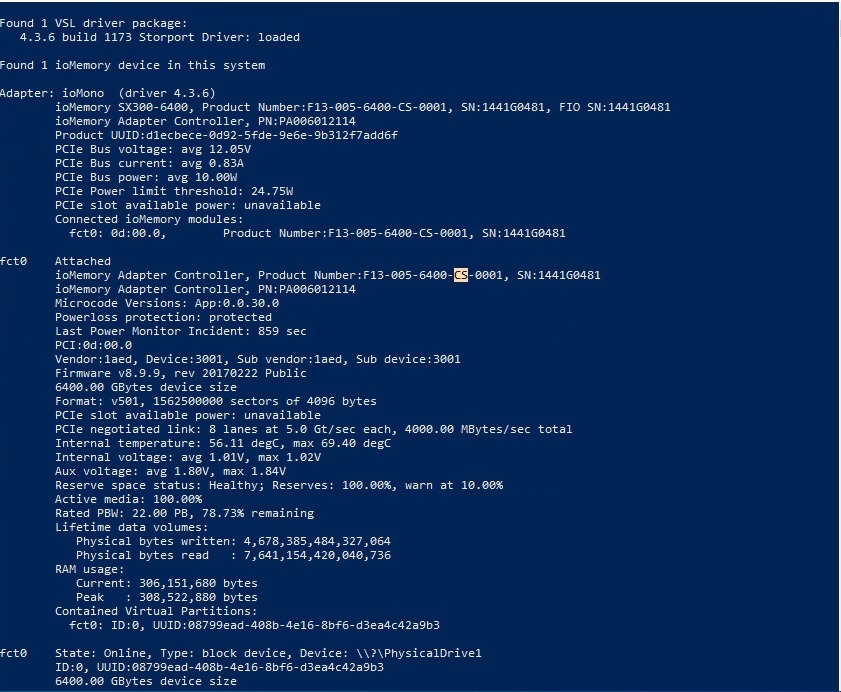Viewport: 841px width, 692px height.
Task: Select the Reserve space status line
Action: [278, 485]
